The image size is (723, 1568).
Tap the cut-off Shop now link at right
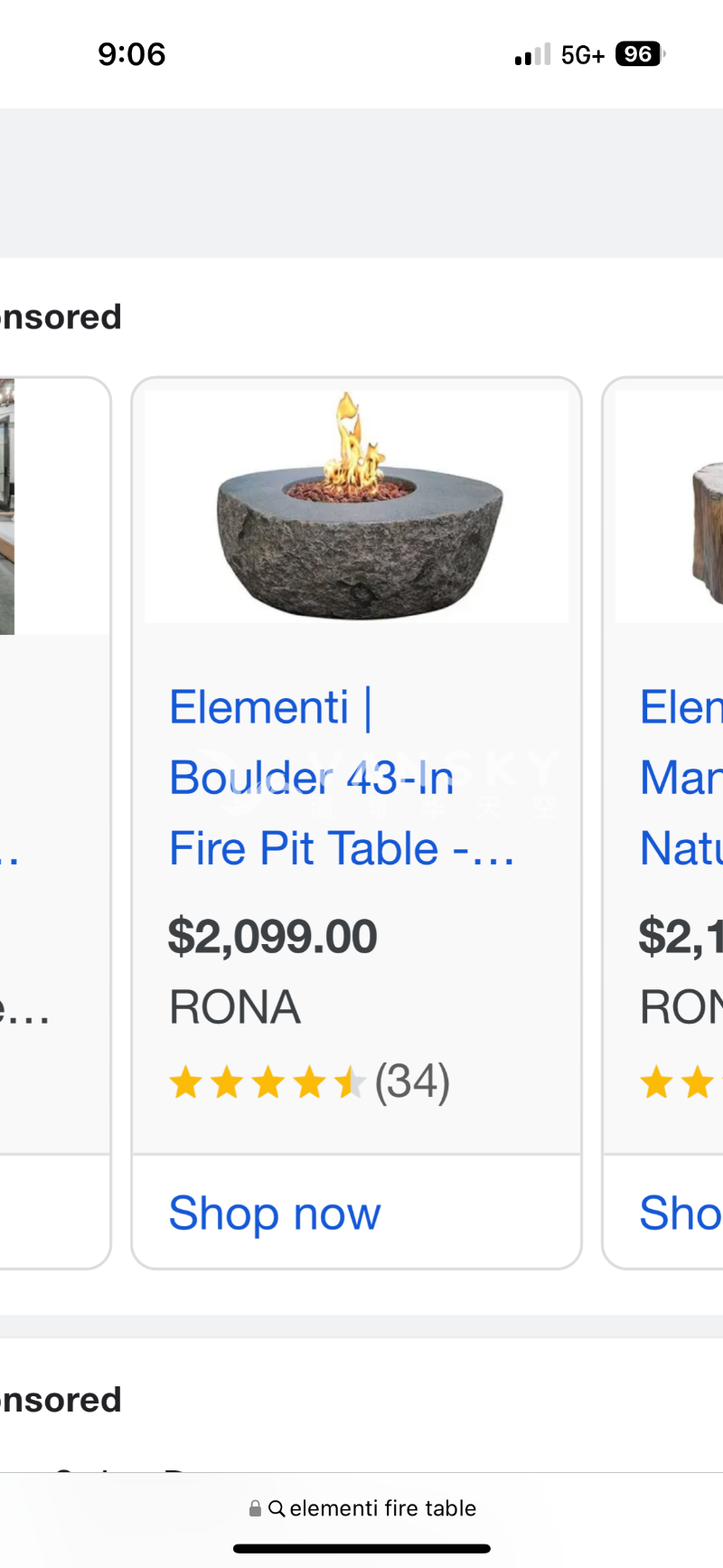click(680, 1213)
